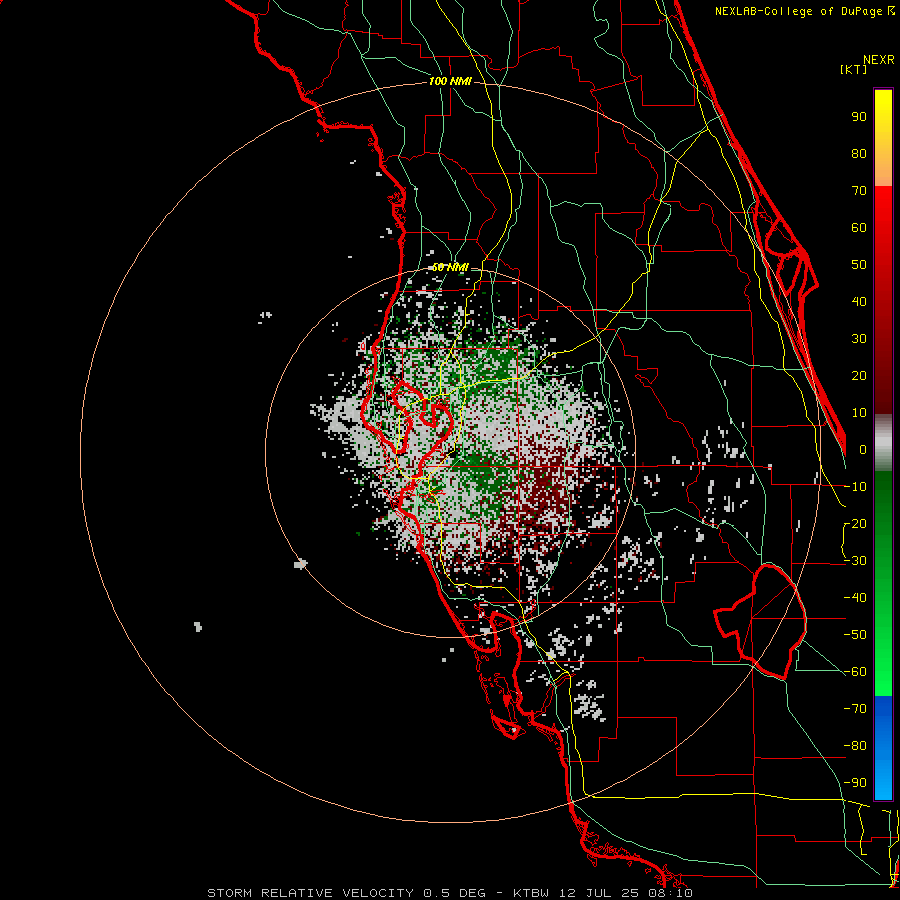Click the positive 60 scale value

click(x=859, y=227)
